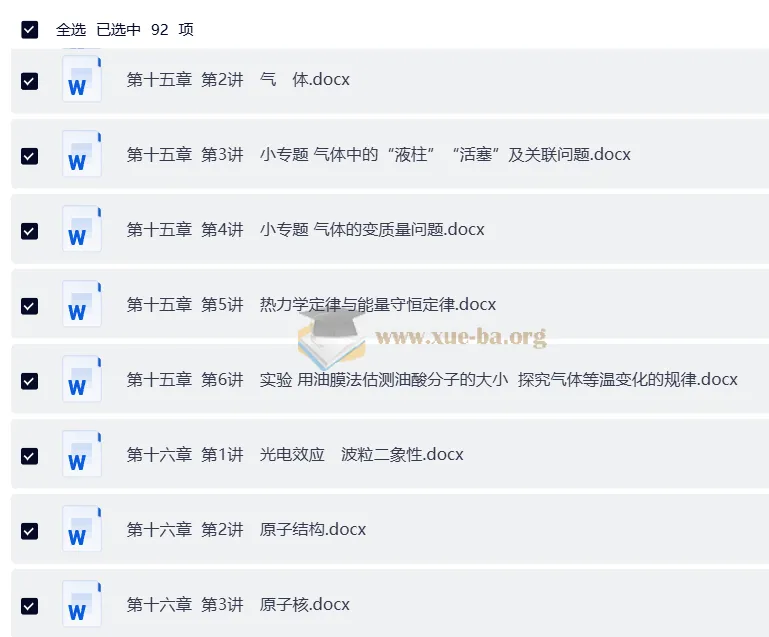Uncheck the 全选 select-all checkbox
This screenshot has width=769, height=637.
pos(29,29)
